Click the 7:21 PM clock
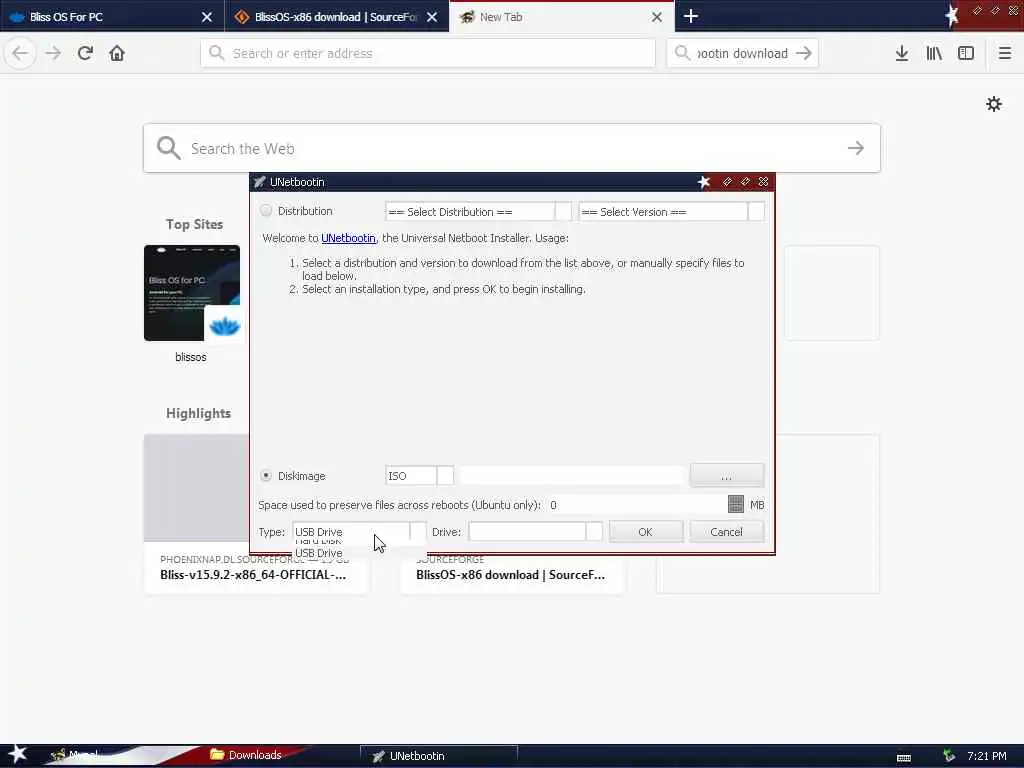 (987, 756)
